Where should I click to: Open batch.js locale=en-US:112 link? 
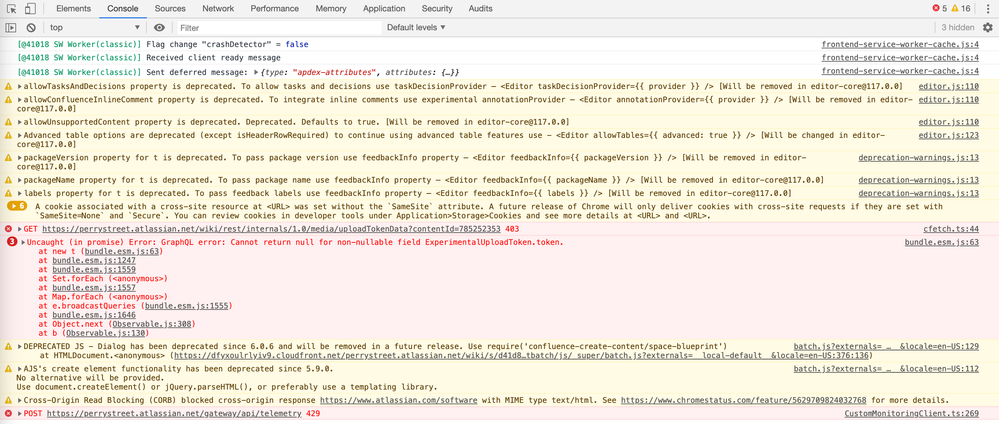click(886, 369)
